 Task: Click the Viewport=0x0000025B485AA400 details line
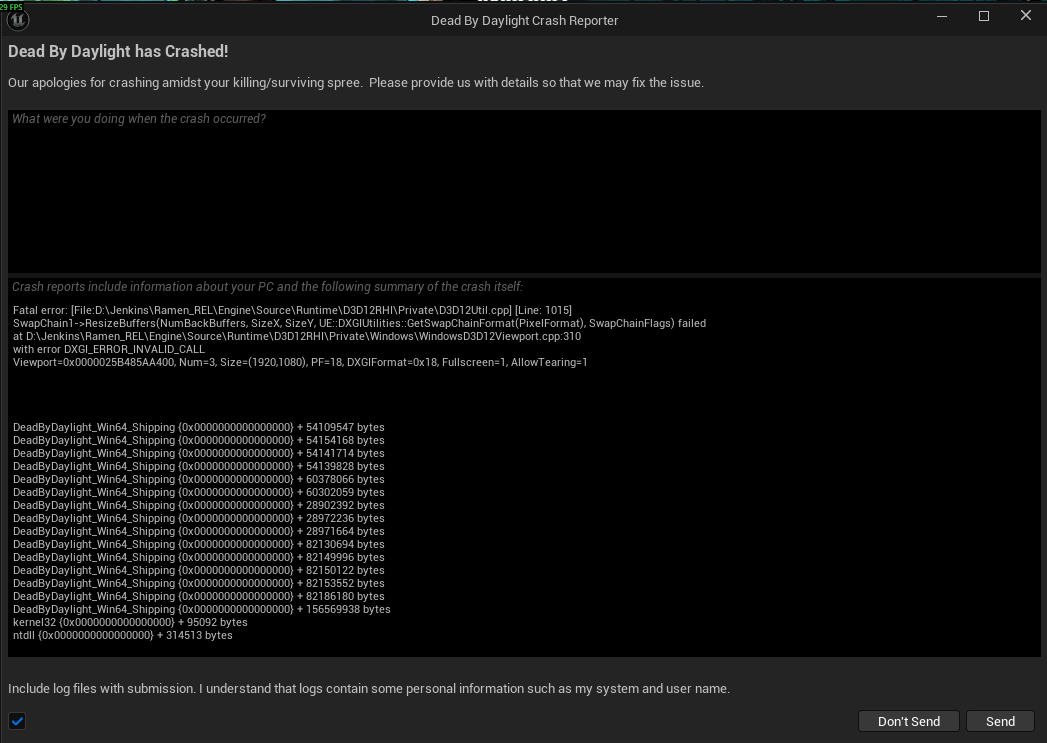coord(300,362)
